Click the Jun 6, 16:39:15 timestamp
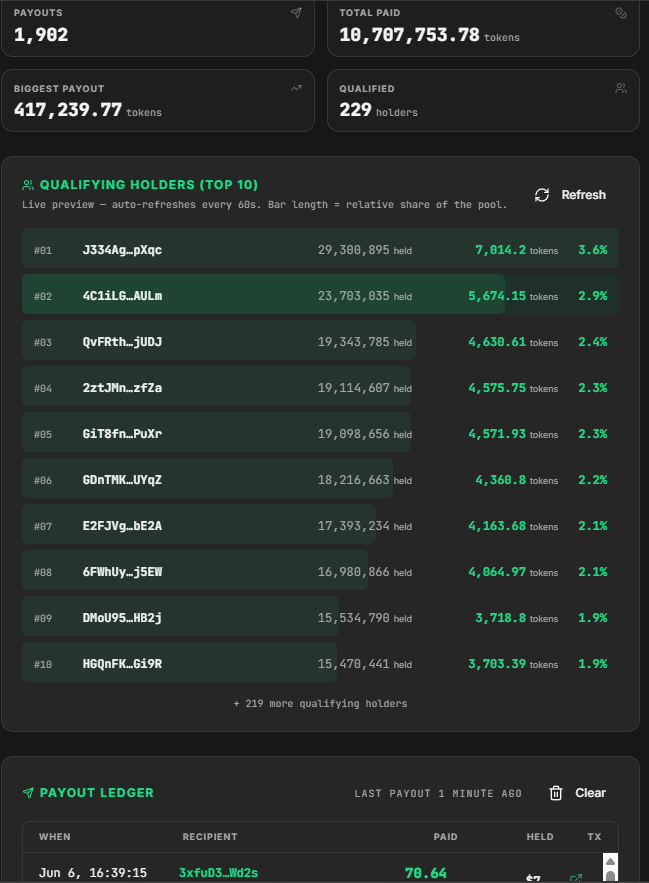 93,873
